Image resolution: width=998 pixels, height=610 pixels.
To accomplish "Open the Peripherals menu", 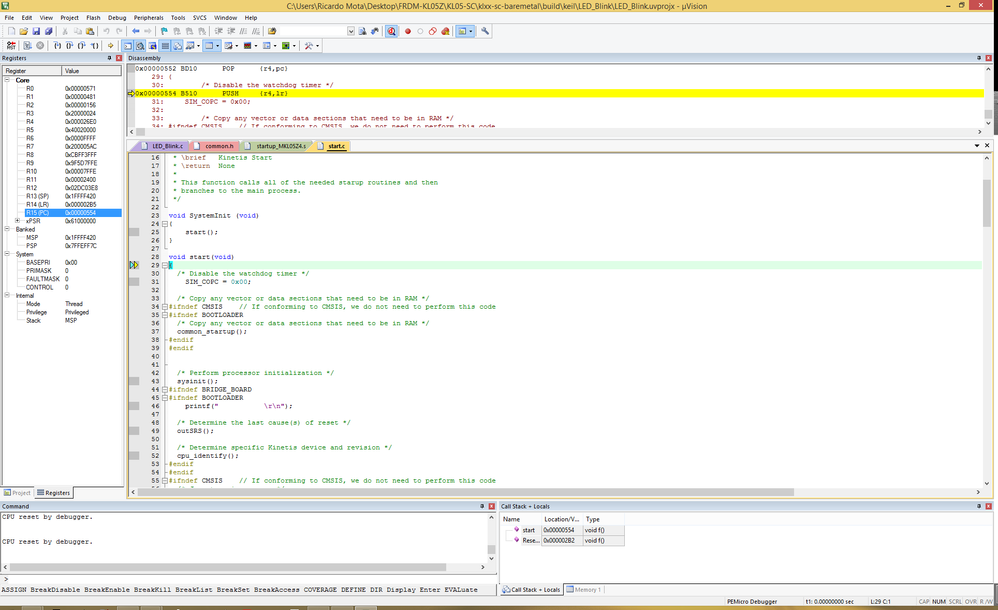I will pyautogui.click(x=148, y=18).
